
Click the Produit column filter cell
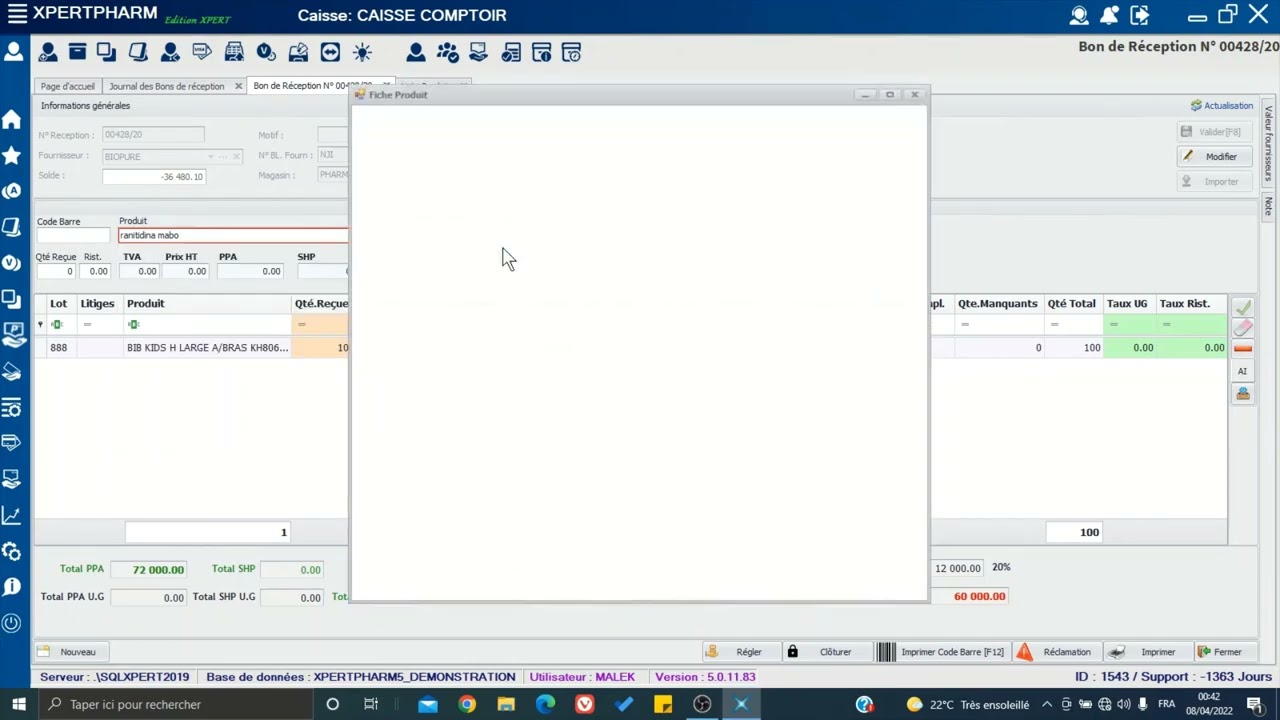pyautogui.click(x=207, y=324)
